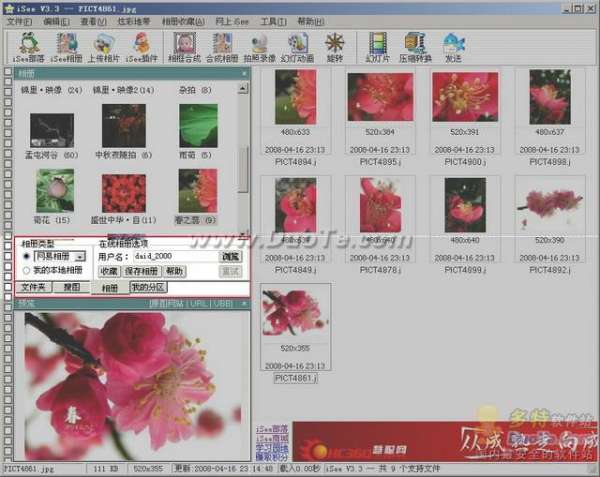The image size is (600, 477).
Task: Click the 收藏 button
Action: (109, 271)
